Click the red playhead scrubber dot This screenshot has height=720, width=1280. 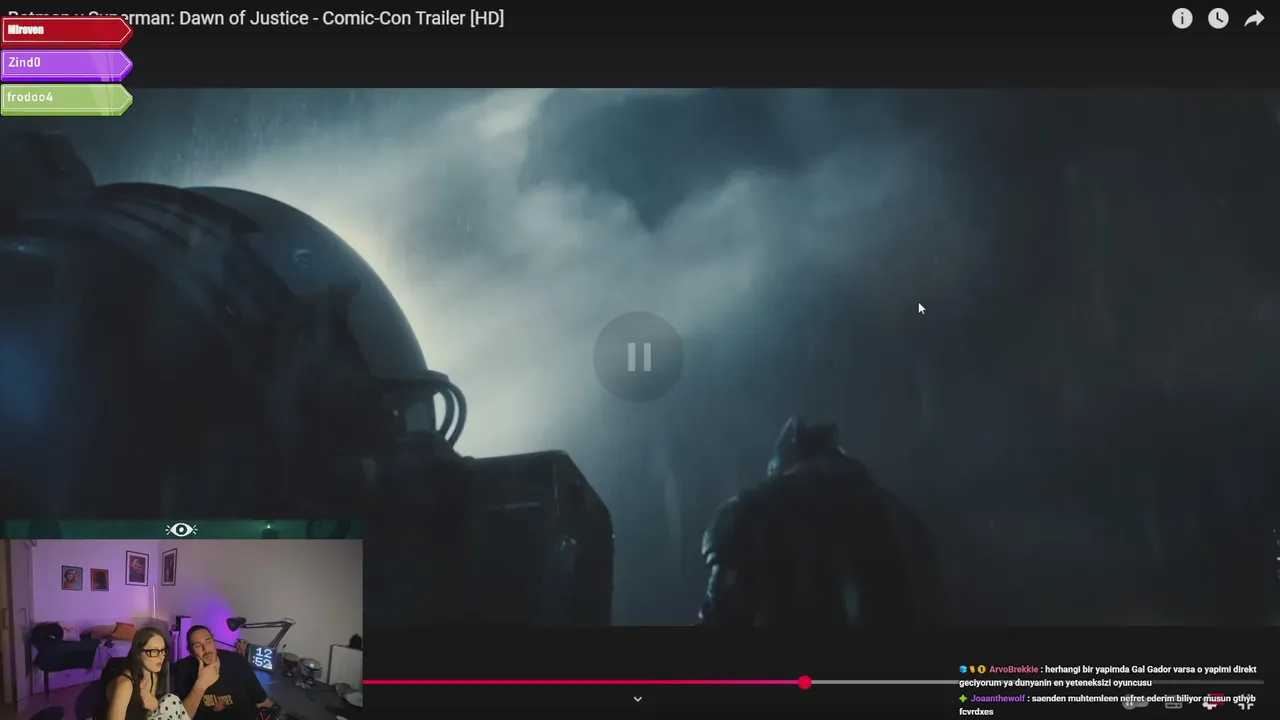point(805,682)
